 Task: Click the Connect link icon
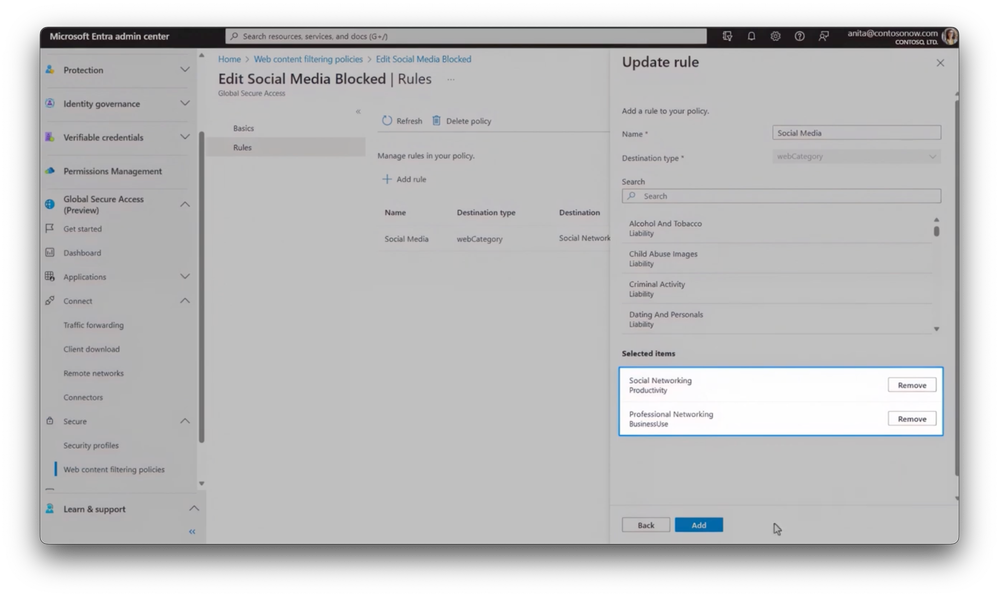point(50,301)
